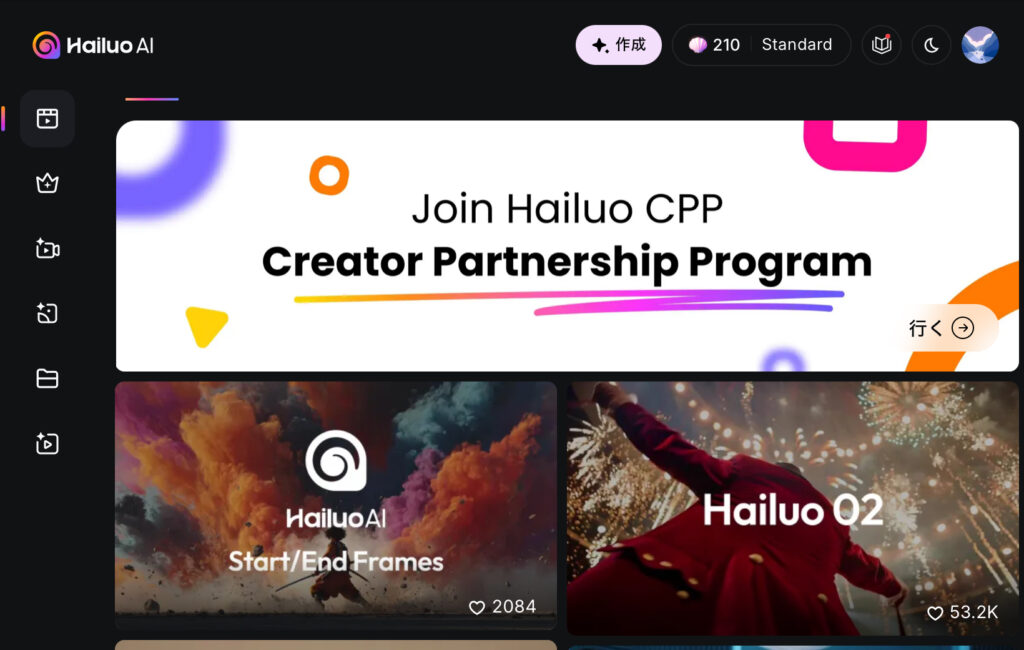This screenshot has width=1024, height=650.
Task: Open the Hailuo 02 video thumbnail
Action: pyautogui.click(x=792, y=508)
